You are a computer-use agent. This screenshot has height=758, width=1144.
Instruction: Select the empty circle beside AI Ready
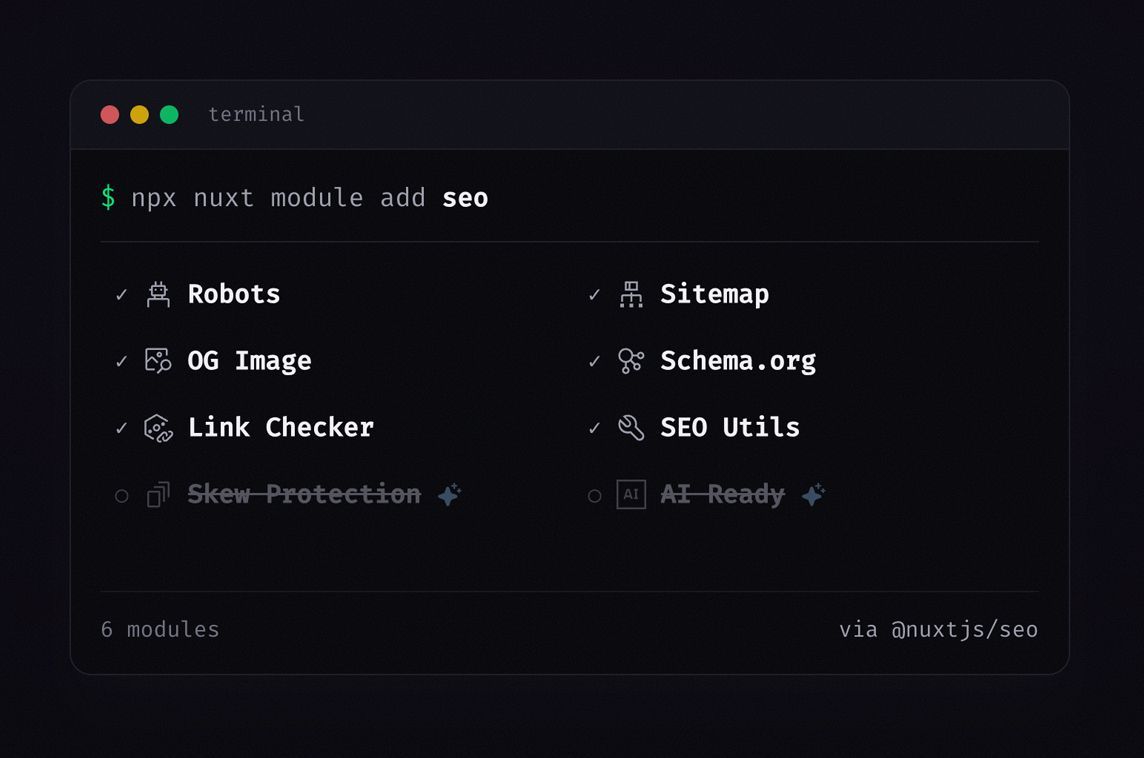click(x=595, y=496)
